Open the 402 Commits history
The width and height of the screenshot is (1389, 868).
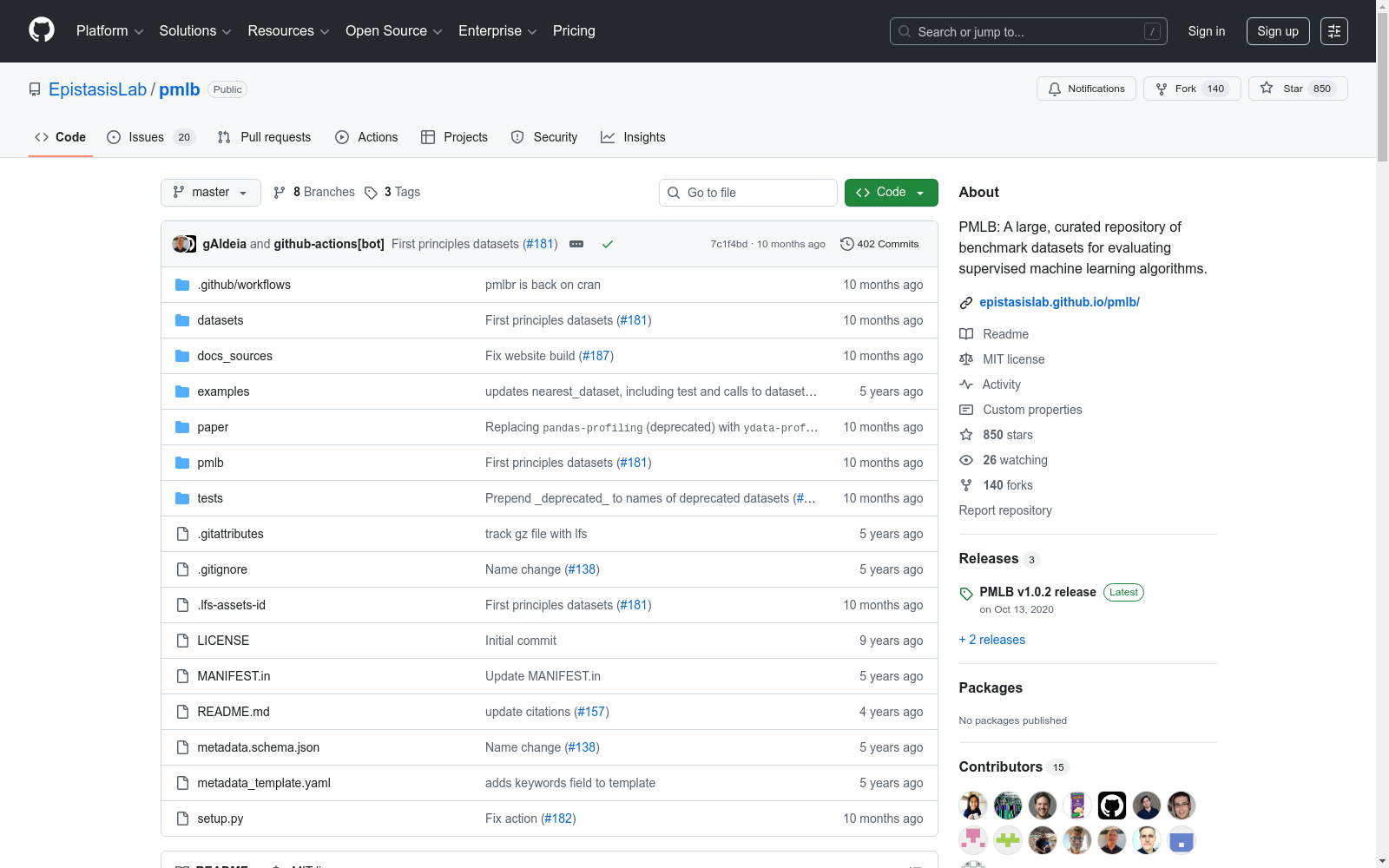click(879, 244)
